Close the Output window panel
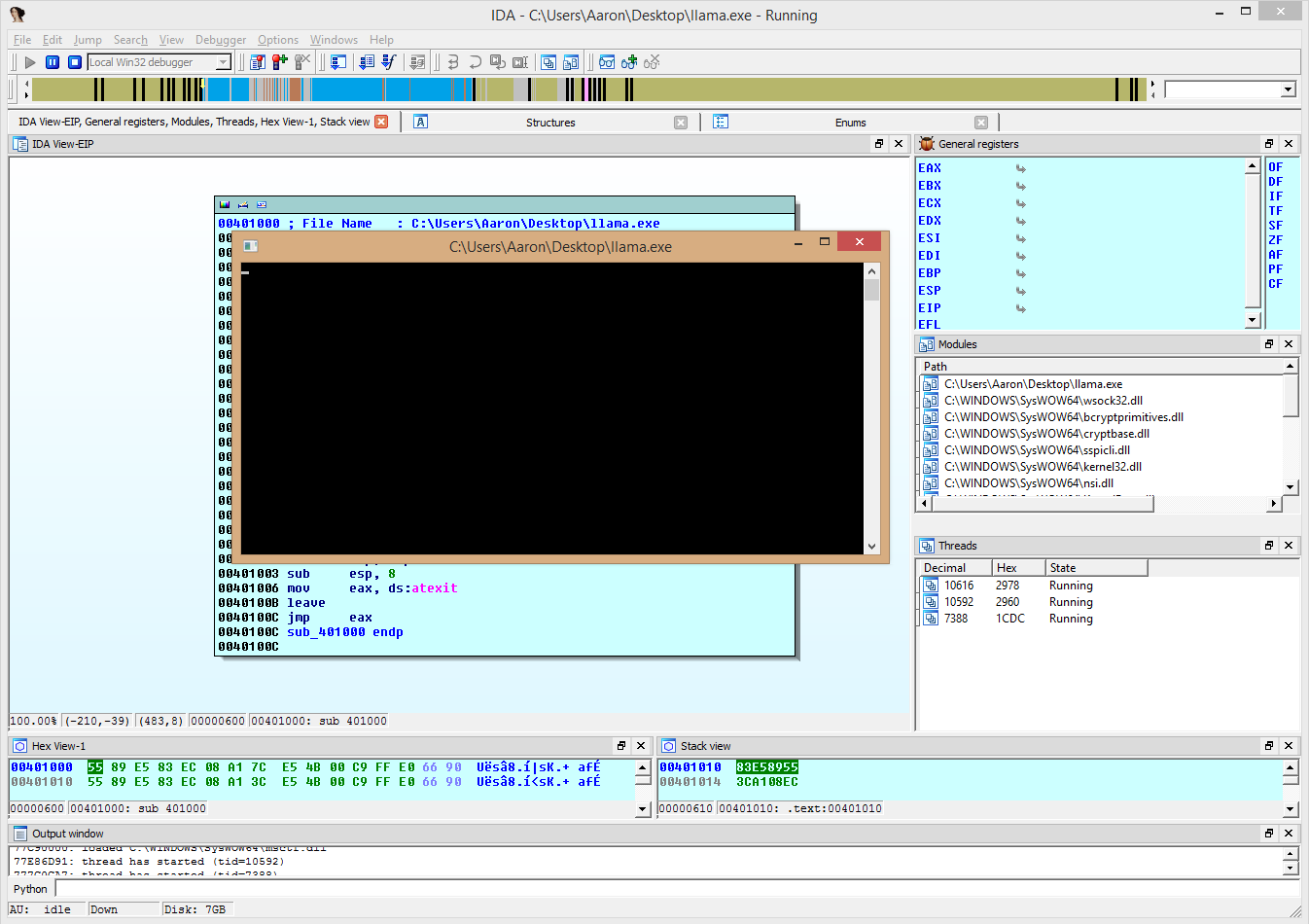 pyautogui.click(x=1289, y=833)
